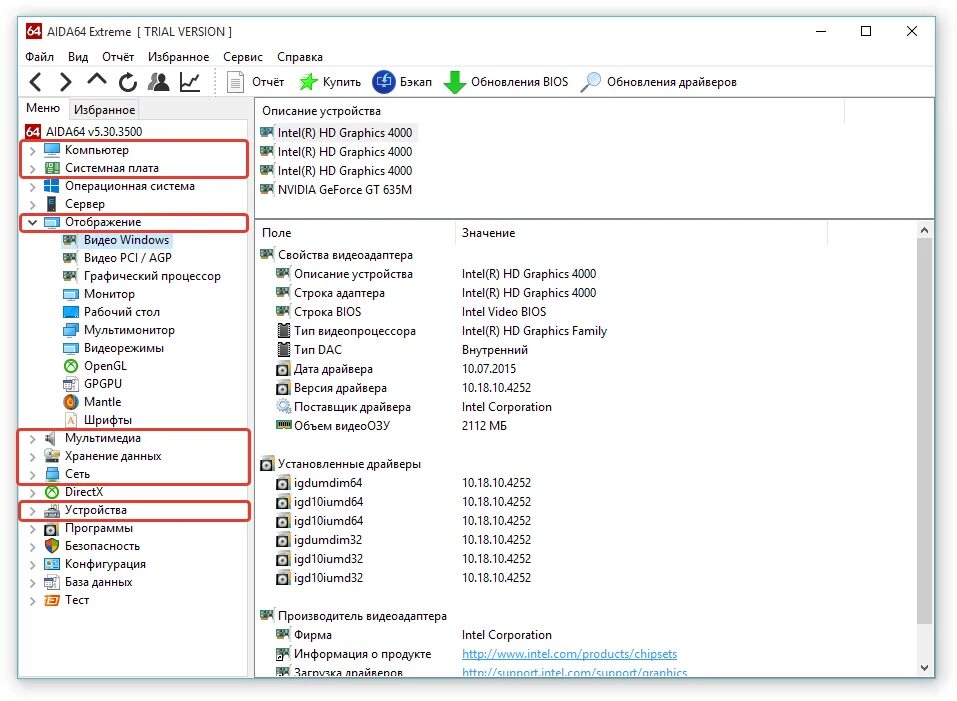Viewport: 957px width, 701px height.
Task: Click the Купить green star button
Action: point(330,82)
